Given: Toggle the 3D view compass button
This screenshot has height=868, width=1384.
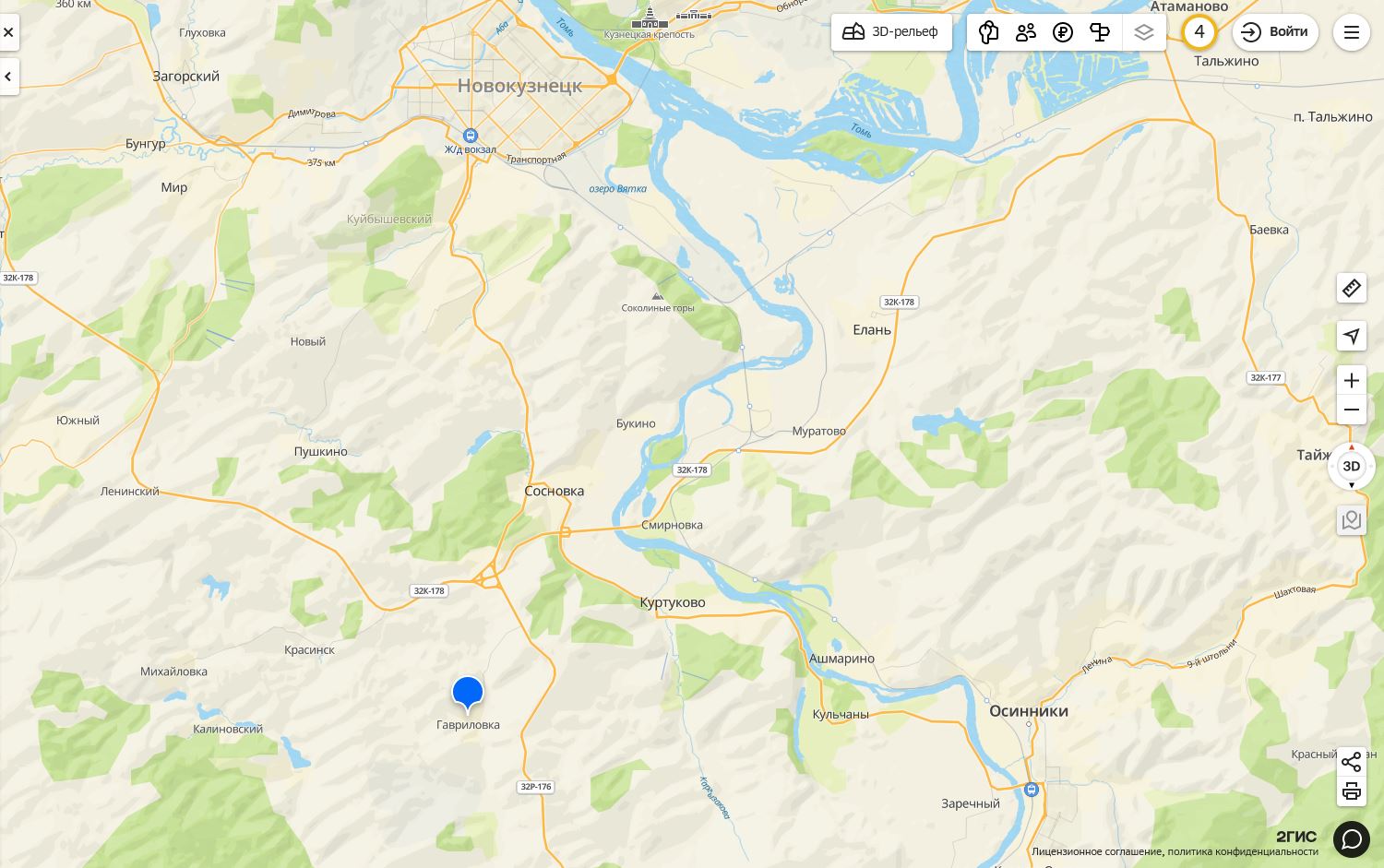Looking at the screenshot, I should tap(1351, 466).
